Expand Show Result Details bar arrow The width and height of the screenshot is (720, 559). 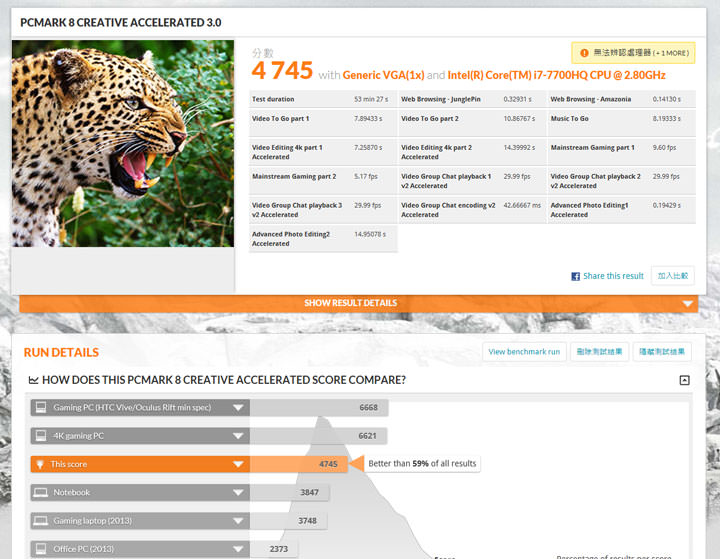(687, 304)
